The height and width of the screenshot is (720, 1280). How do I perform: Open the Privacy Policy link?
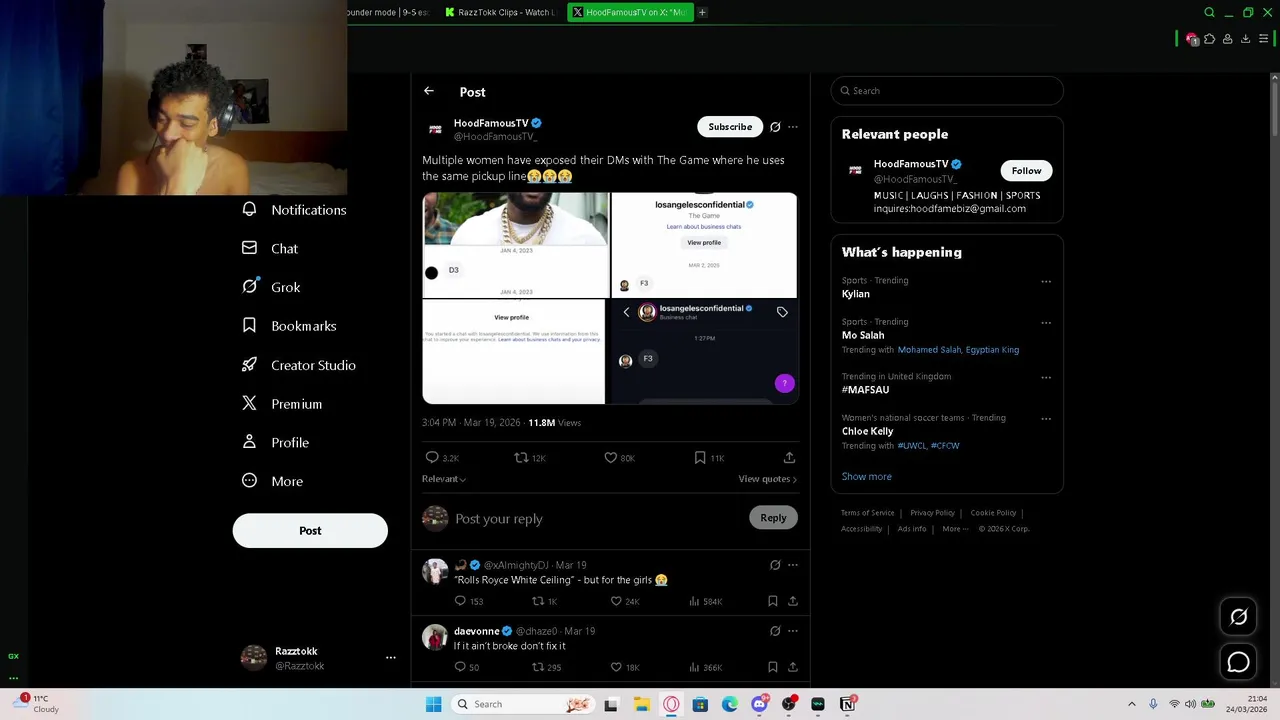[932, 513]
